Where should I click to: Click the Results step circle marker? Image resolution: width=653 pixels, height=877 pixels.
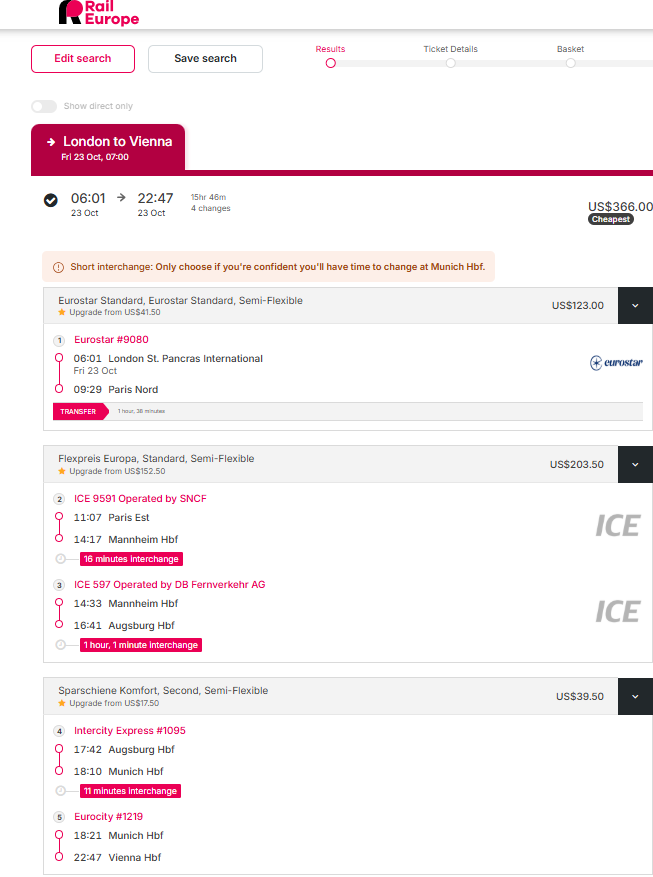point(330,63)
